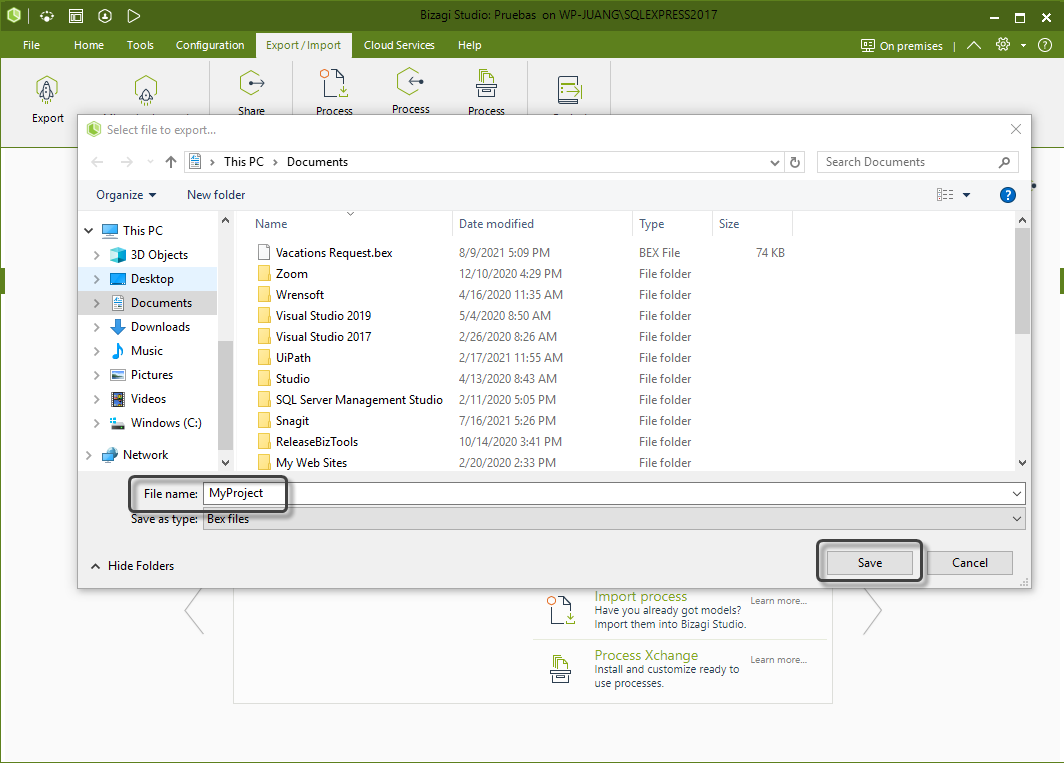Click the Cancel button
Viewport: 1064px width, 763px height.
pos(970,563)
